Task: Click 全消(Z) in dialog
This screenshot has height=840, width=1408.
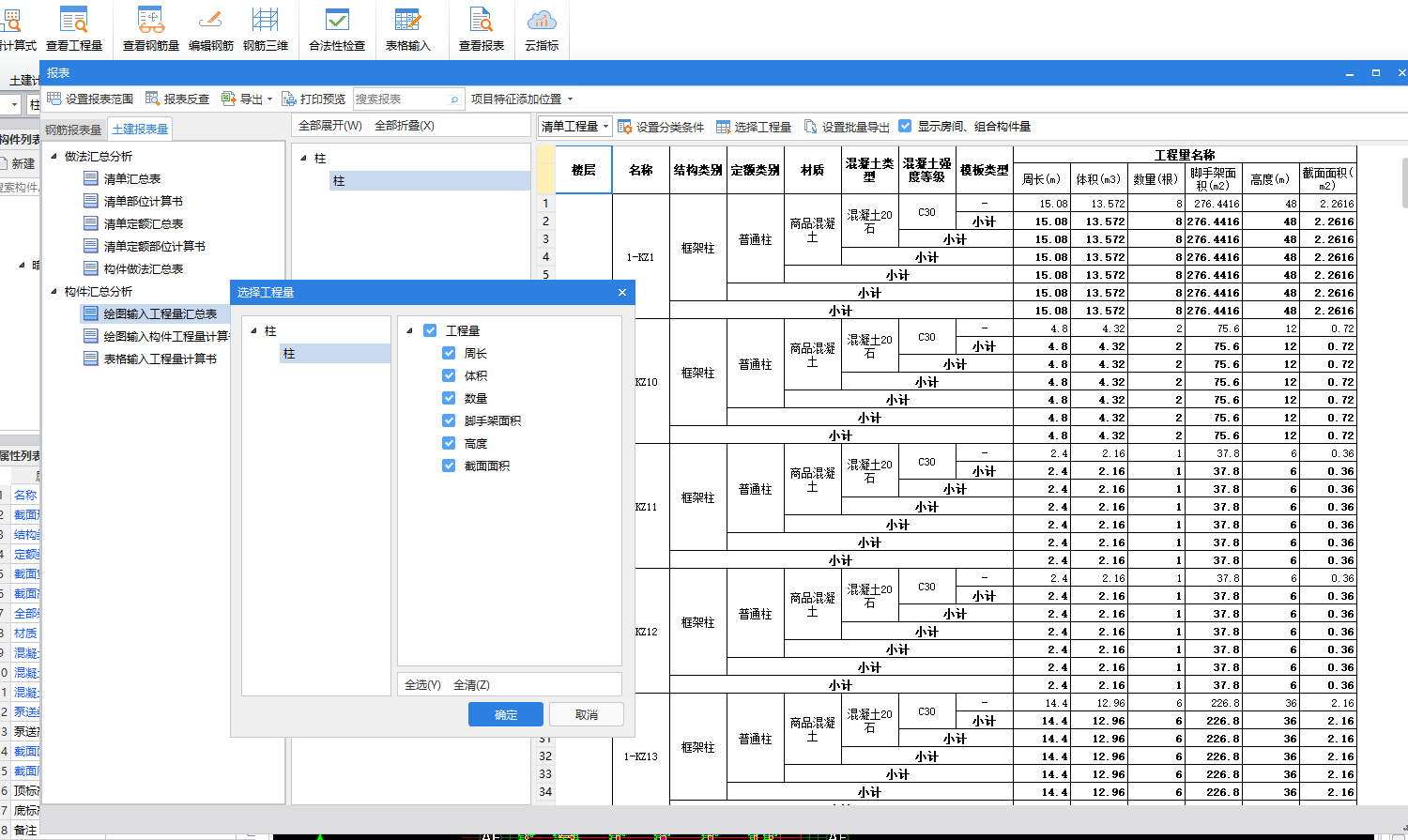Action: 471,685
